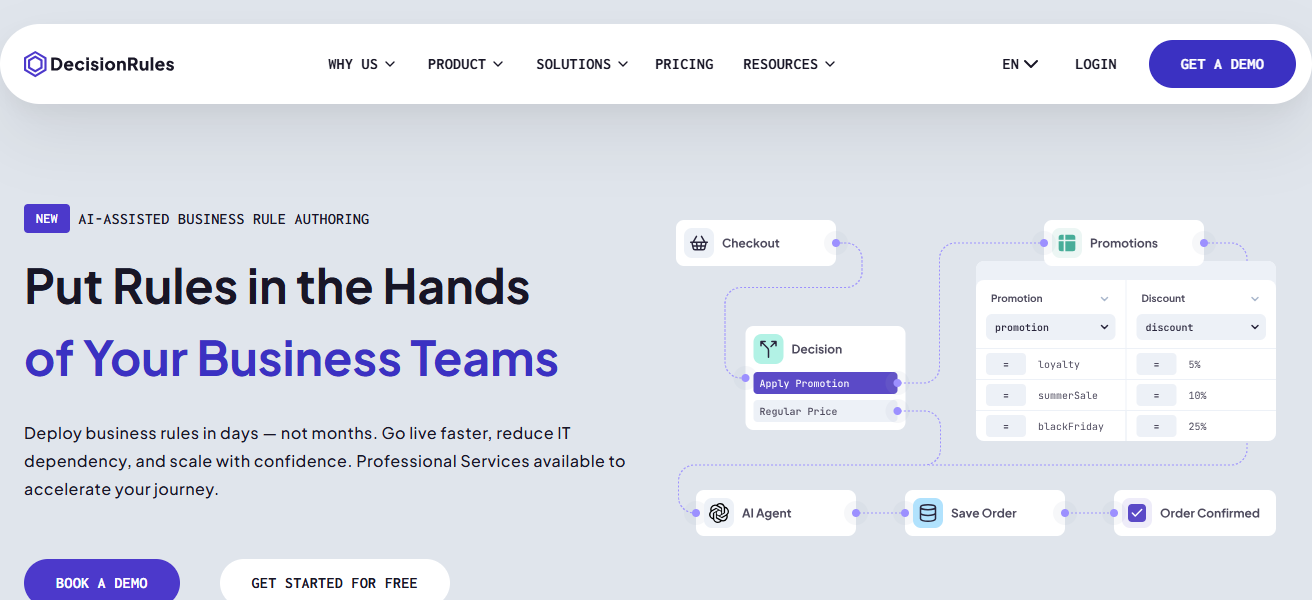Click the AI Agent OpenAI icon
The image size is (1312, 600).
click(718, 513)
